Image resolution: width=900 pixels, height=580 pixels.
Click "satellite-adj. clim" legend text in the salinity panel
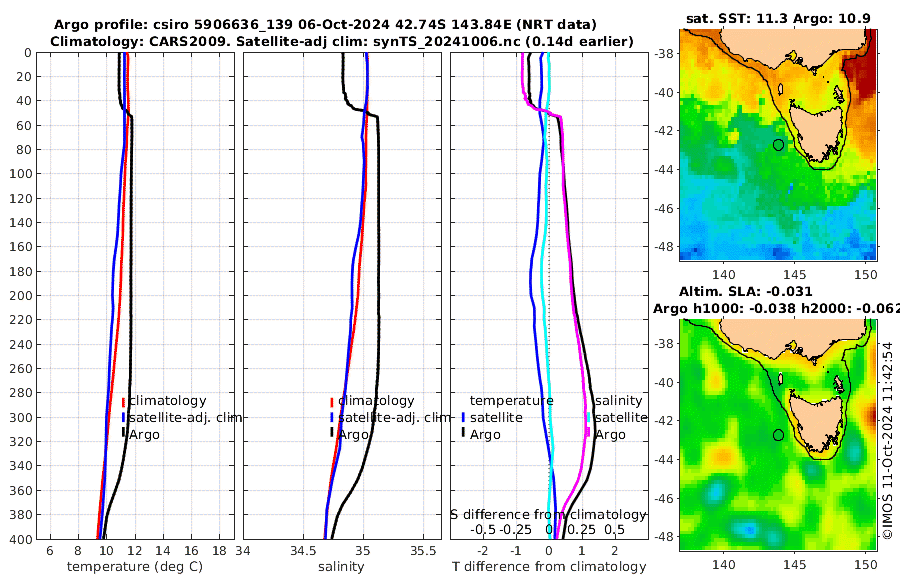pyautogui.click(x=394, y=417)
